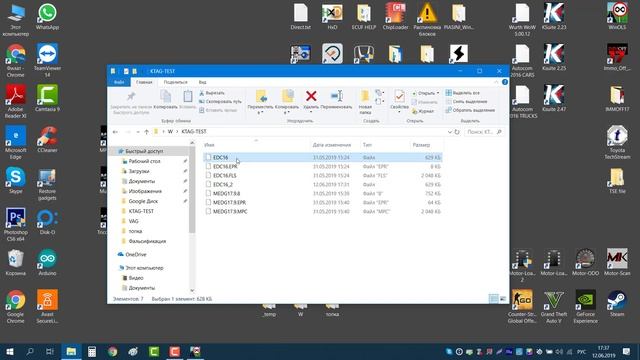Click the red X delete icon in ribbon
Screen dimensions: 640x360
pyautogui.click(x=311, y=96)
